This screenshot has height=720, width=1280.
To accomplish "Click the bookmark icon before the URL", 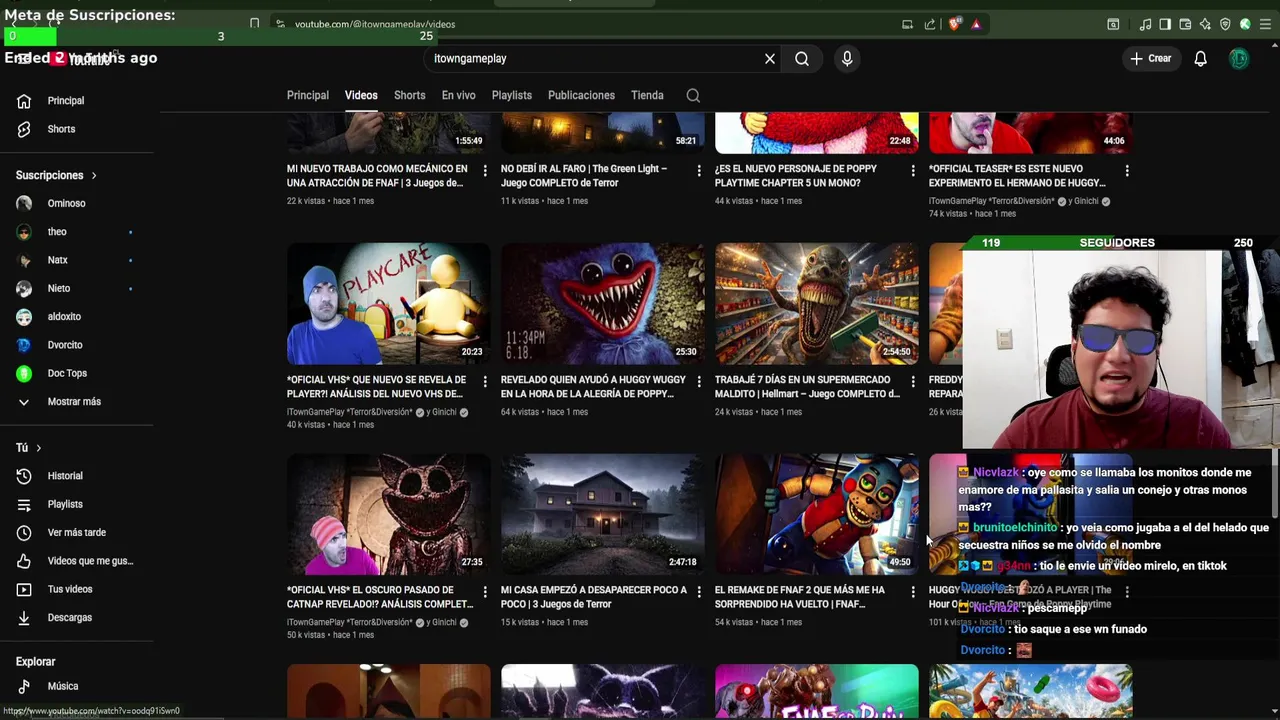I will [254, 24].
